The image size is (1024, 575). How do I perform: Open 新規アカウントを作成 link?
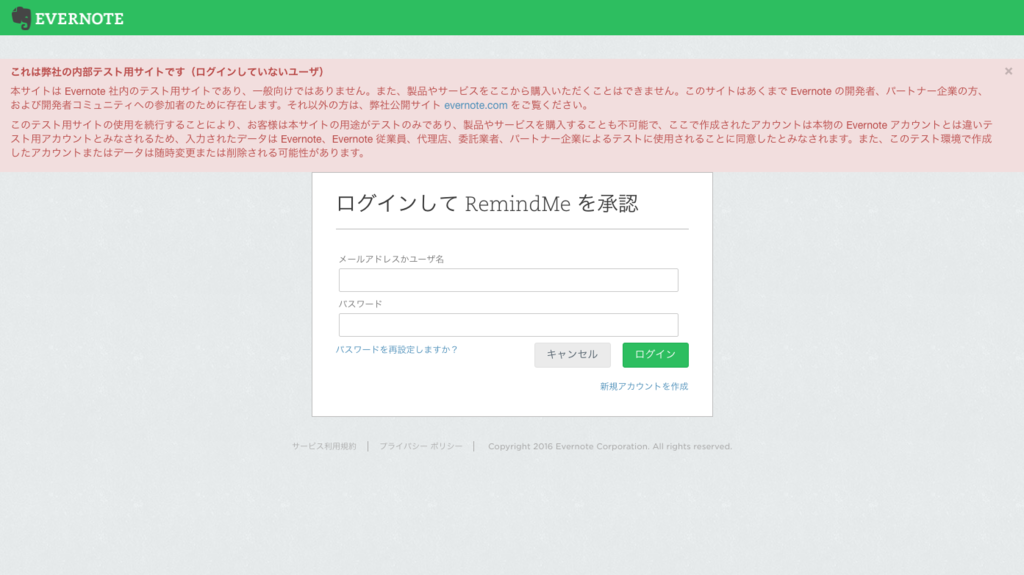tap(644, 386)
